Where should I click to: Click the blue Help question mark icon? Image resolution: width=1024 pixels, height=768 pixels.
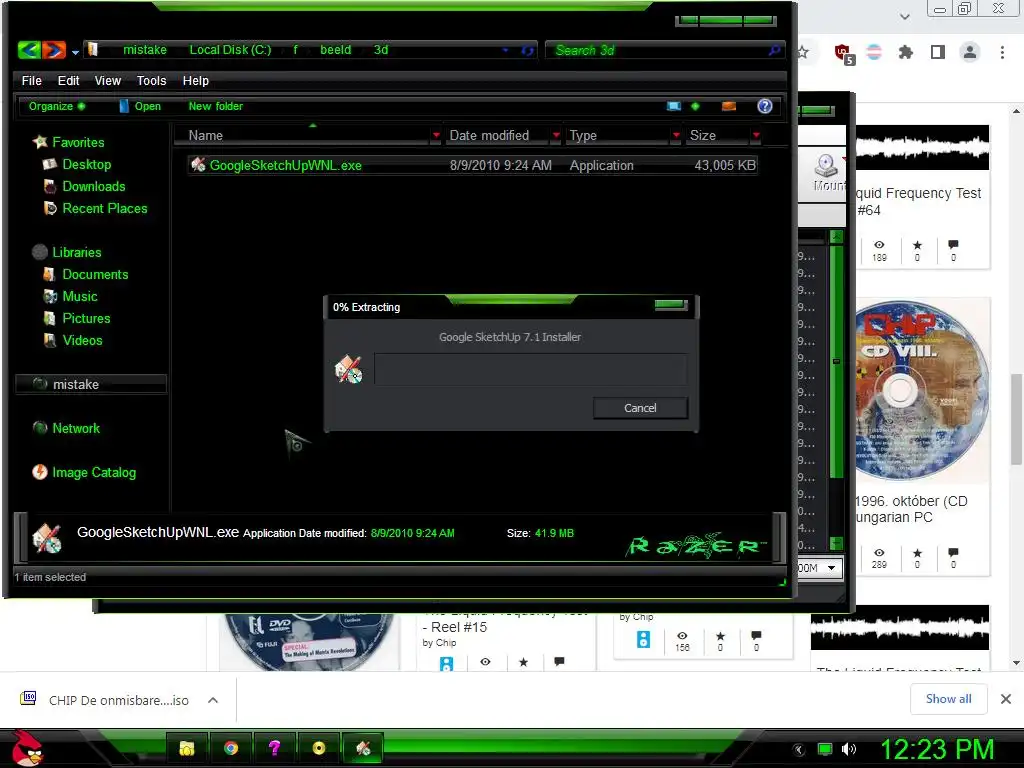pos(765,106)
